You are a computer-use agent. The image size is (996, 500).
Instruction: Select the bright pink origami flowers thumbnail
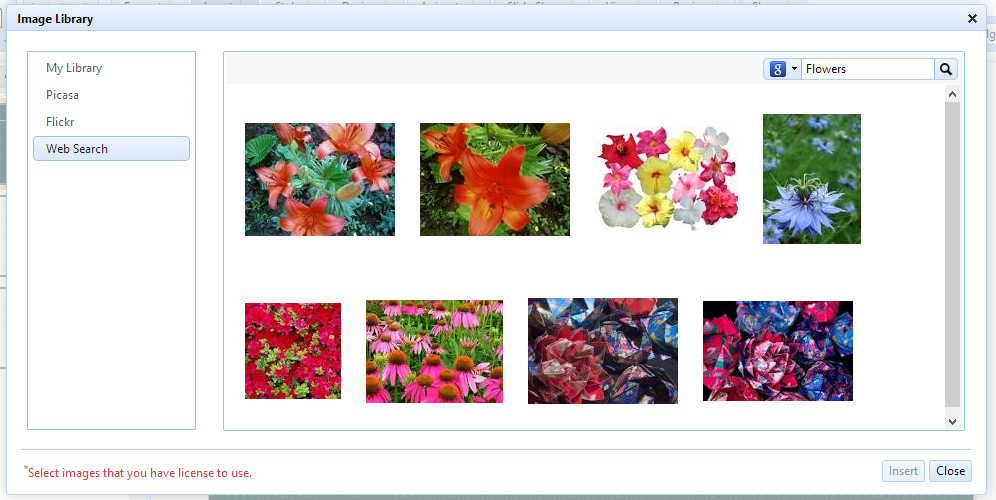pyautogui.click(x=777, y=351)
